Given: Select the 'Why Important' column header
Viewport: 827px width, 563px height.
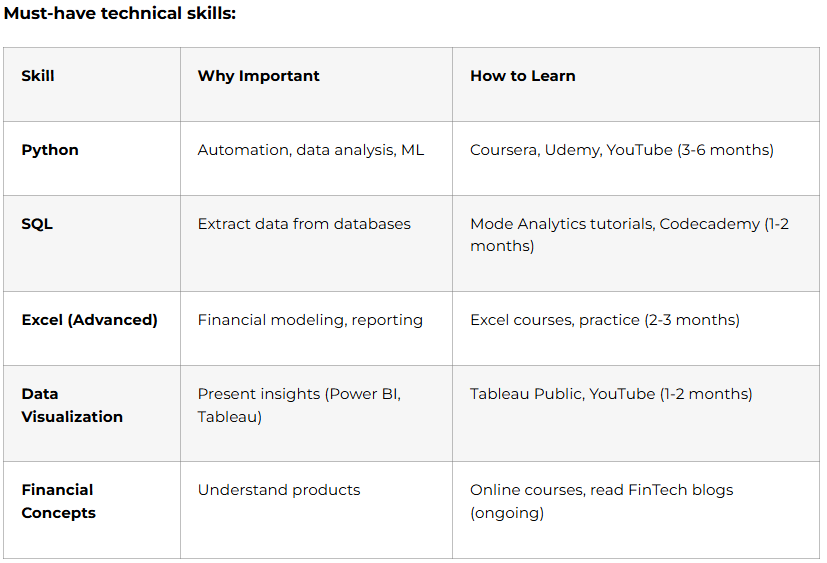Looking at the screenshot, I should tap(259, 76).
